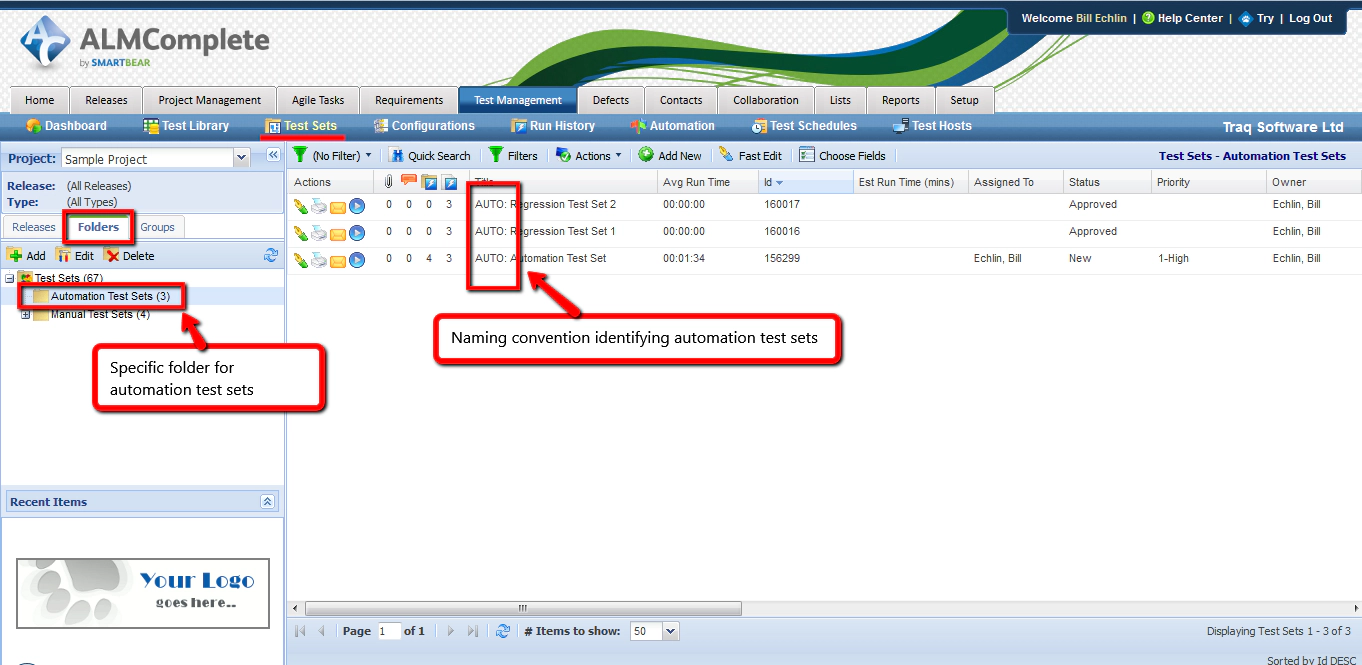Click the Page number input field
This screenshot has width=1362, height=665.
click(x=388, y=631)
